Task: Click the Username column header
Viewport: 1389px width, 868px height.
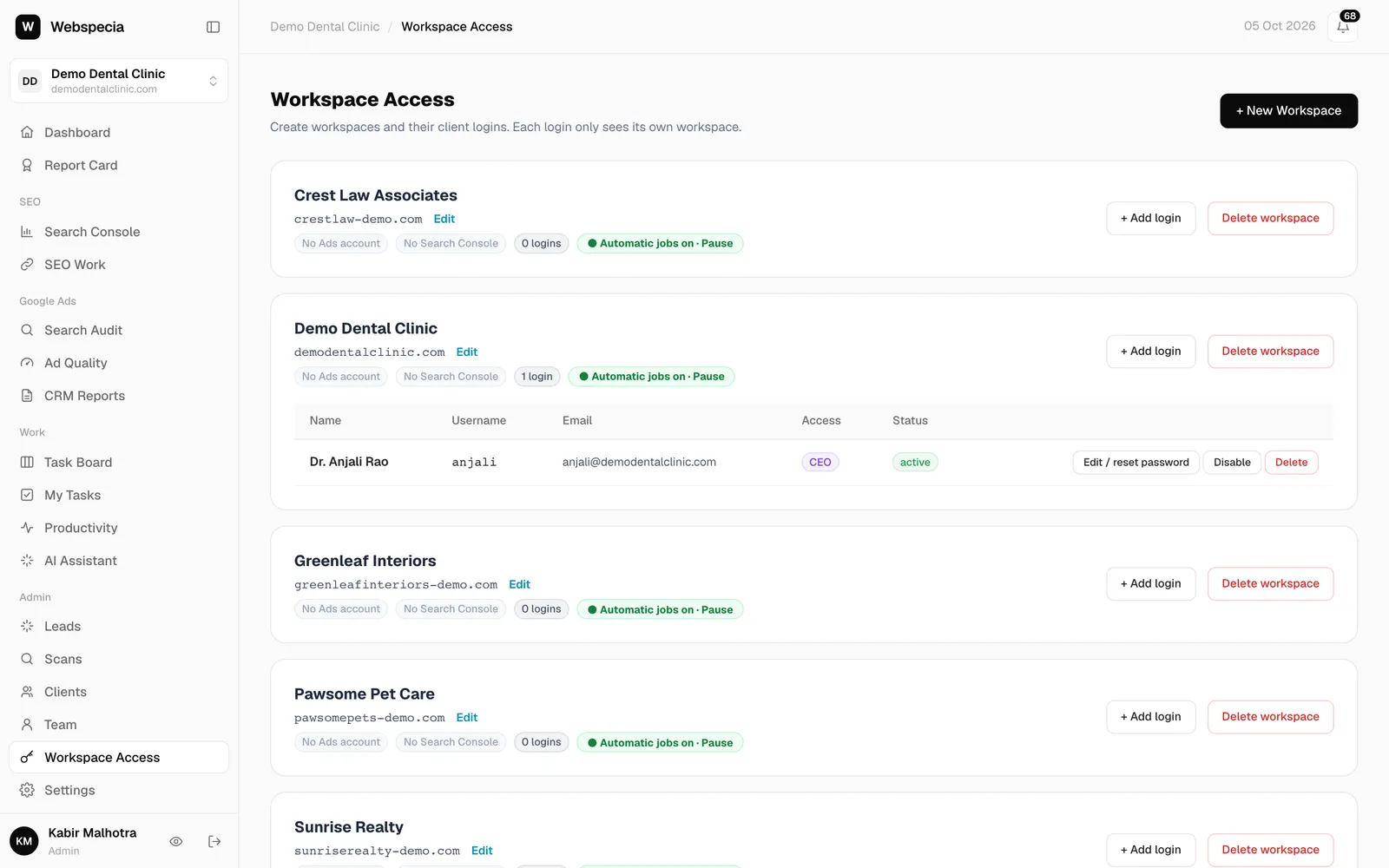Action: pyautogui.click(x=478, y=421)
